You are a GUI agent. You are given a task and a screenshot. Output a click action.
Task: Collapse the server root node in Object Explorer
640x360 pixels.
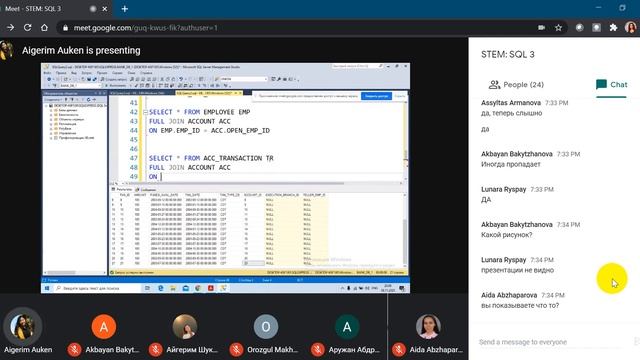46,105
